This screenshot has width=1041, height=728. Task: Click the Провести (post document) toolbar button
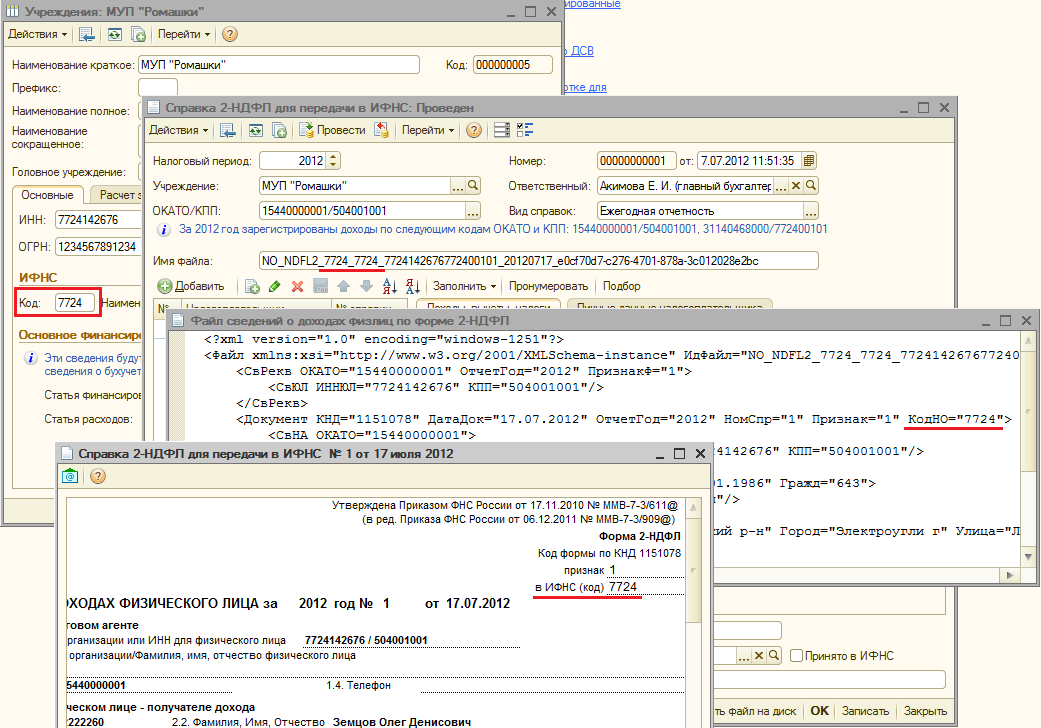coord(333,130)
